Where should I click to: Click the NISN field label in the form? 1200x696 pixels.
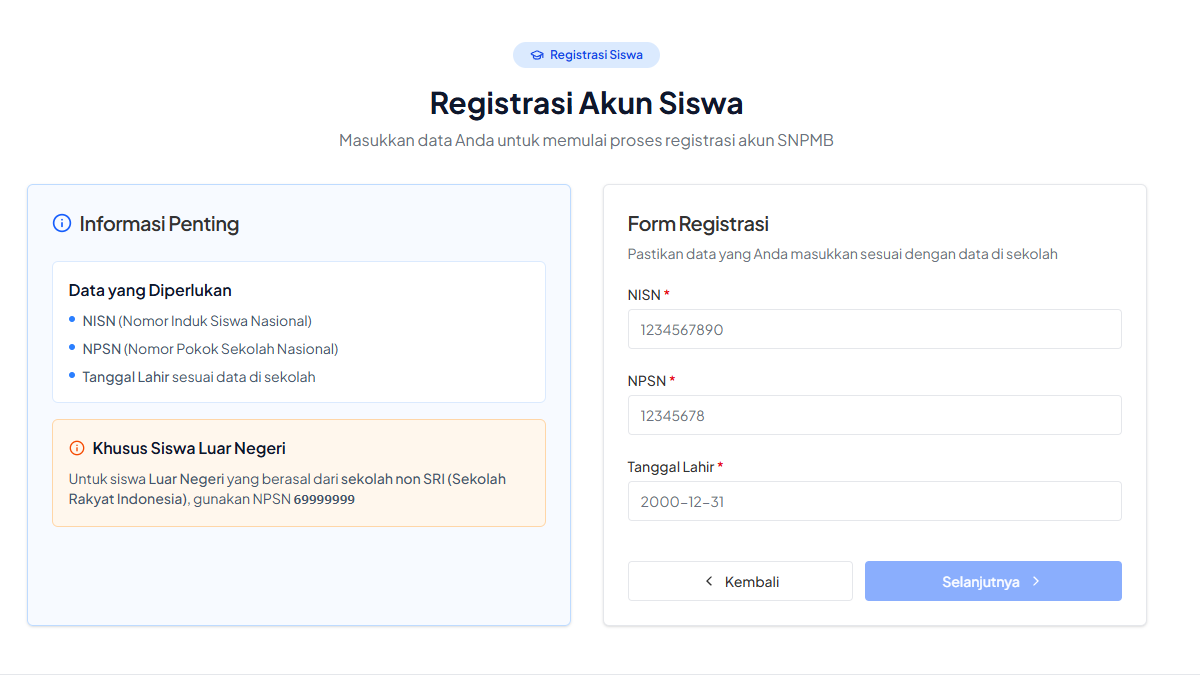tap(644, 295)
